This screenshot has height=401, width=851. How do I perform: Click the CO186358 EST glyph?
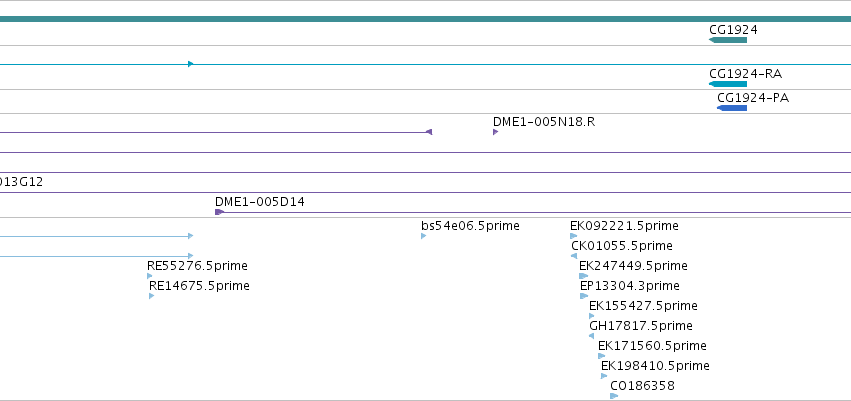click(614, 396)
